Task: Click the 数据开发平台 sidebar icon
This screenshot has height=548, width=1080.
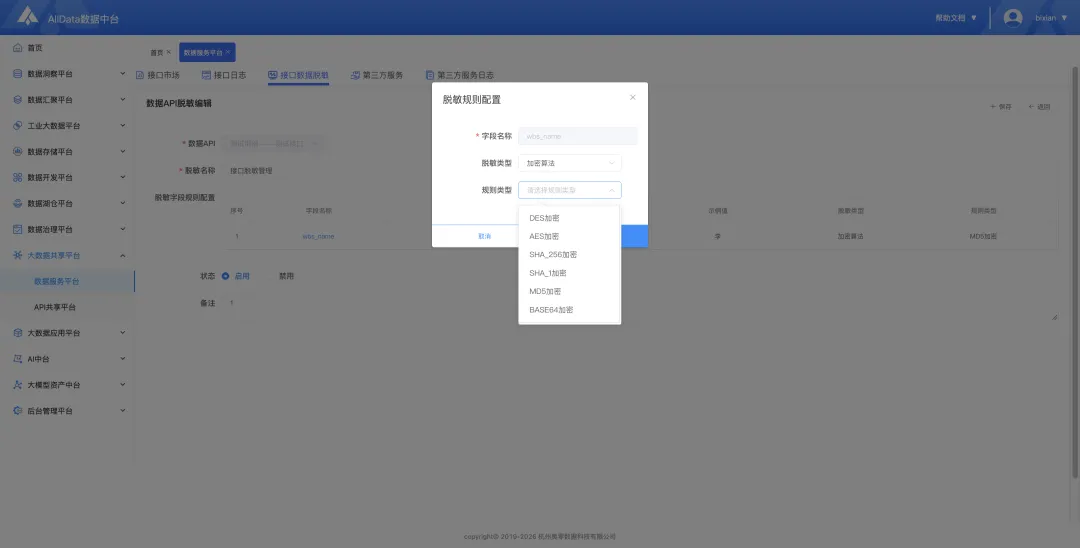Action: [18, 178]
